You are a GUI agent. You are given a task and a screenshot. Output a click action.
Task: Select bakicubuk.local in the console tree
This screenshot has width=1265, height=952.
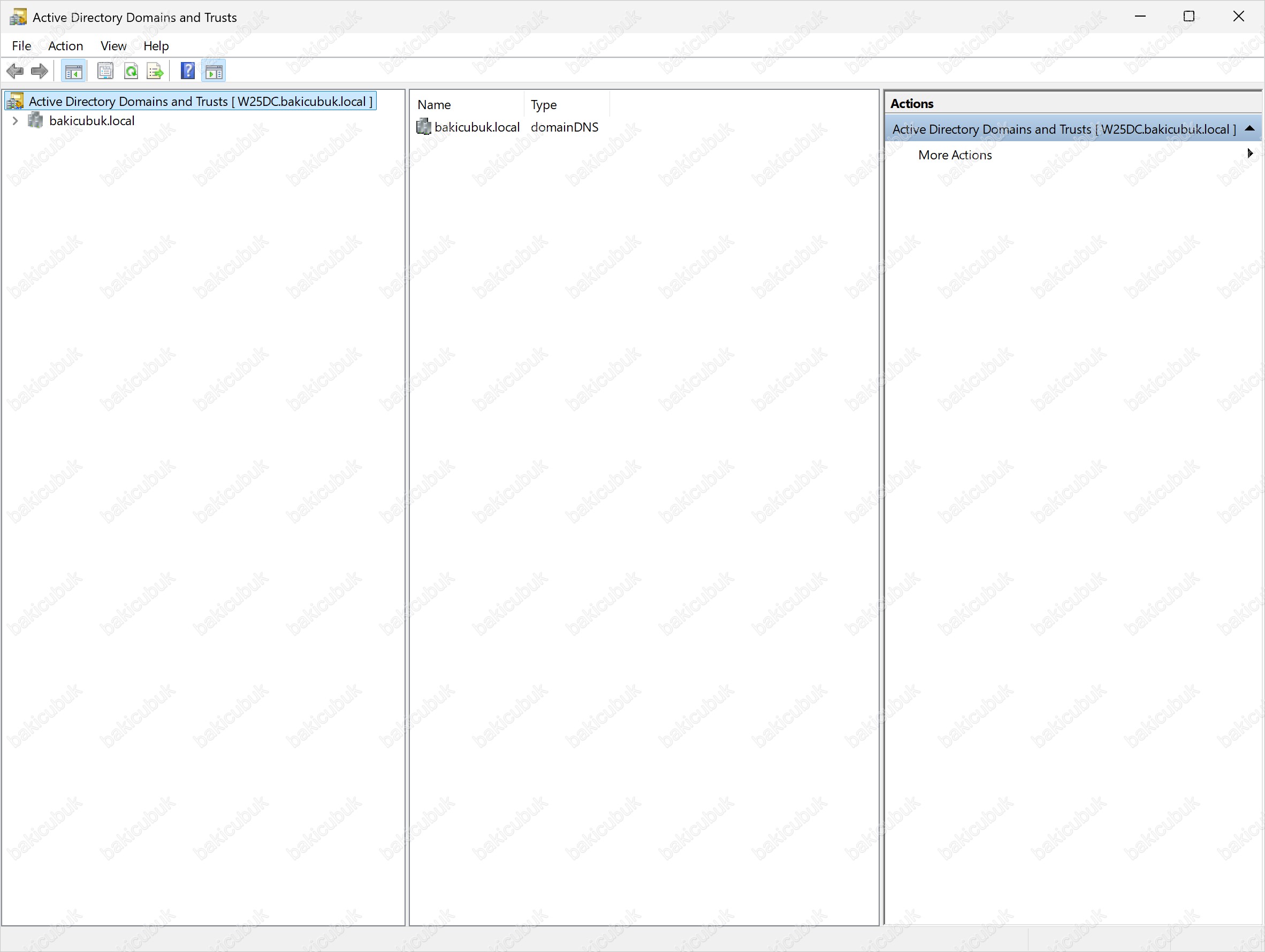[x=92, y=120]
